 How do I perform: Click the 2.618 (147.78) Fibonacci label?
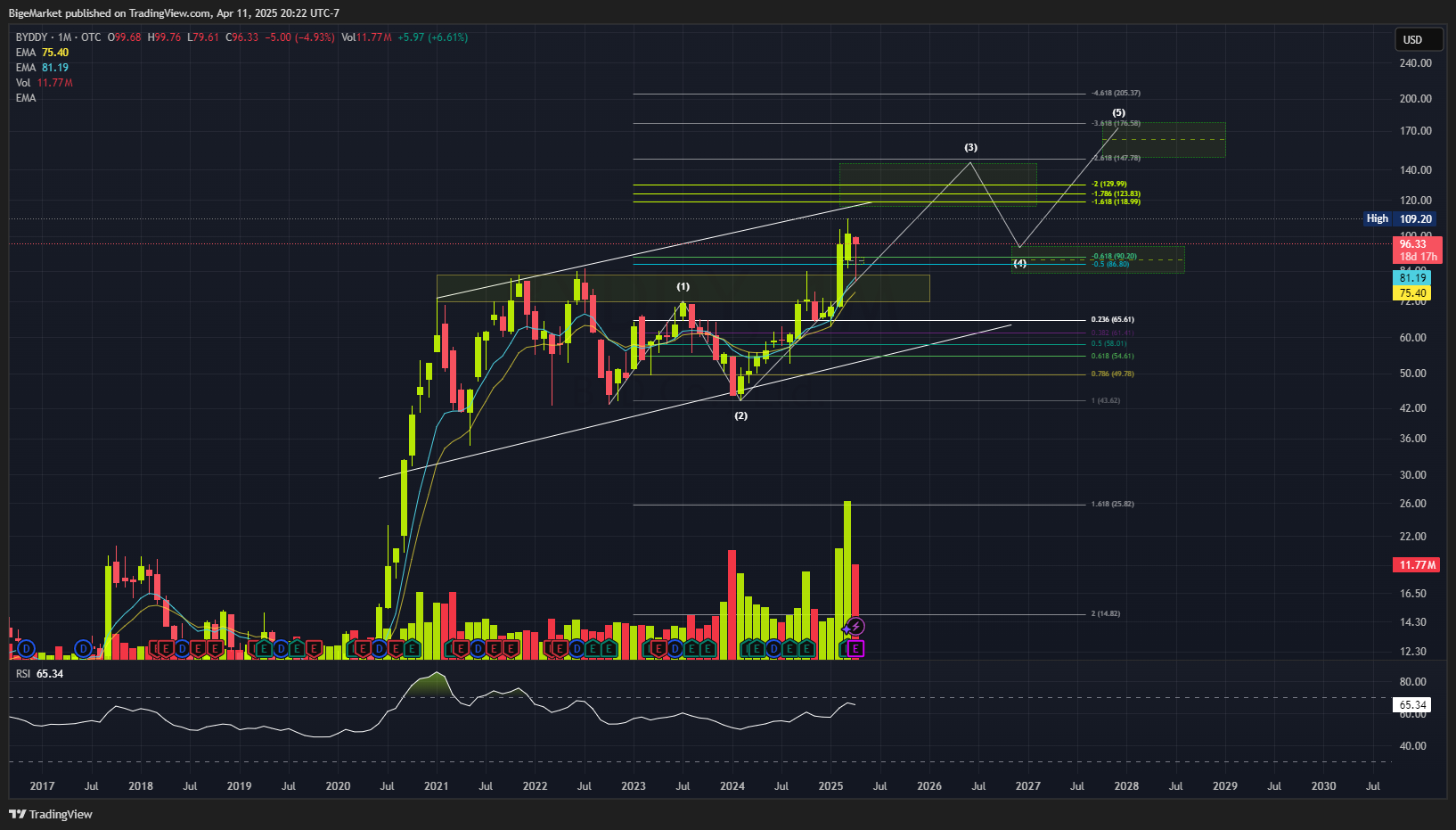pyautogui.click(x=1116, y=159)
